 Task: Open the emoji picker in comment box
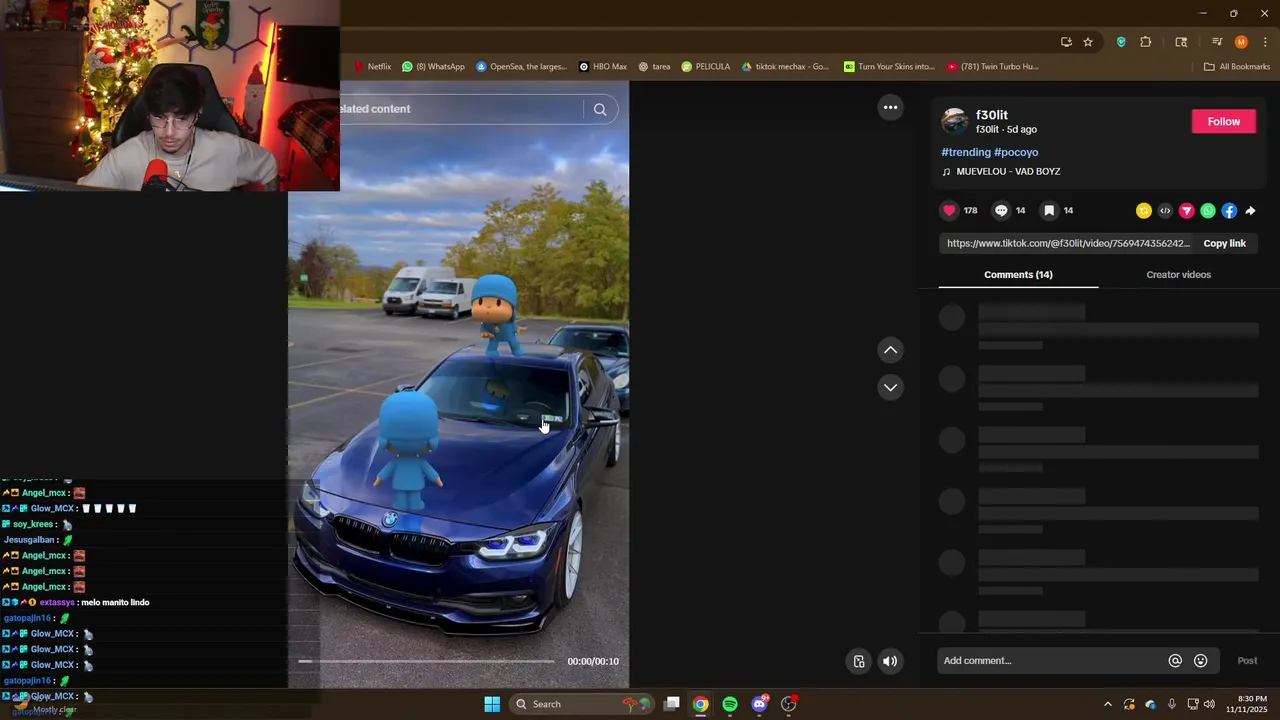[x=1201, y=661]
